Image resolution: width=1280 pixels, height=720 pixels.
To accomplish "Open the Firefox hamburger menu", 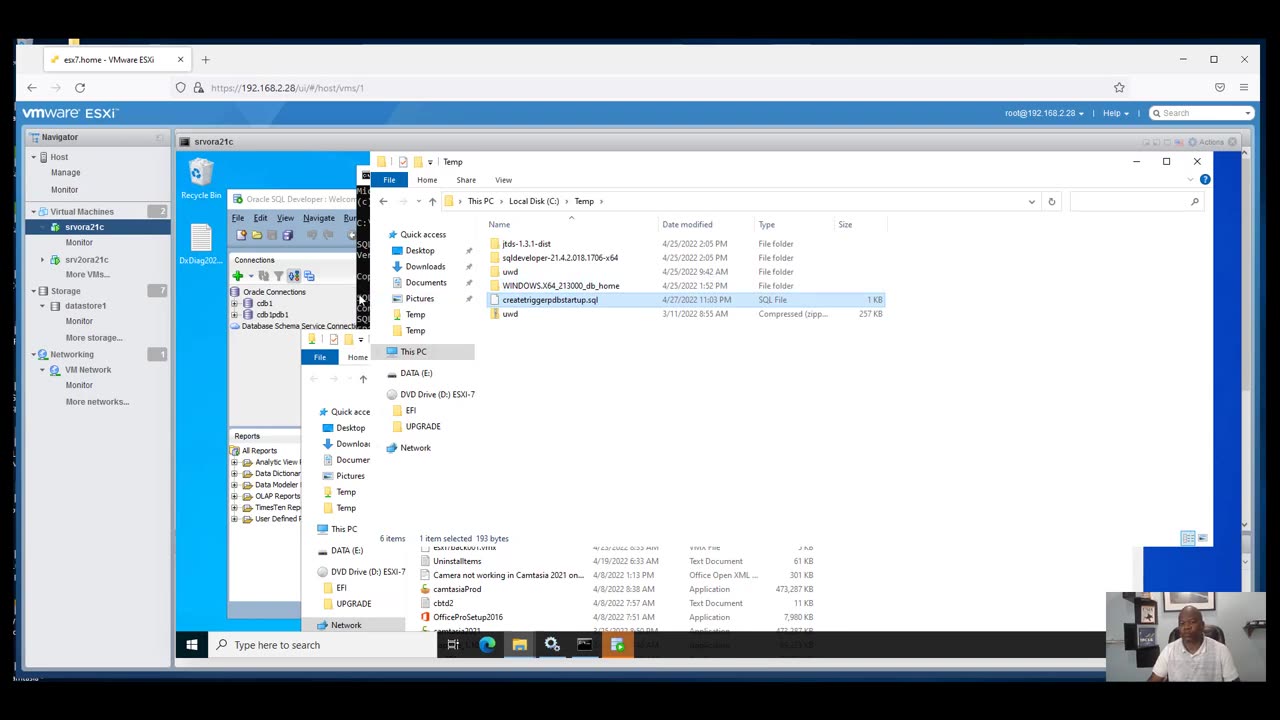I will [x=1244, y=88].
